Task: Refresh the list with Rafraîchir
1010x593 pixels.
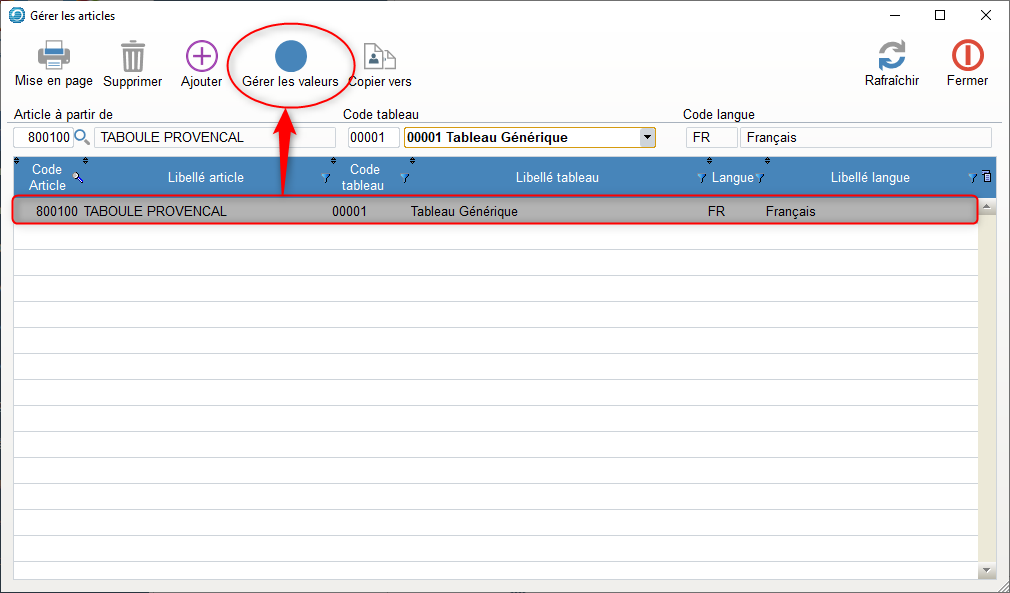Action: click(x=891, y=56)
